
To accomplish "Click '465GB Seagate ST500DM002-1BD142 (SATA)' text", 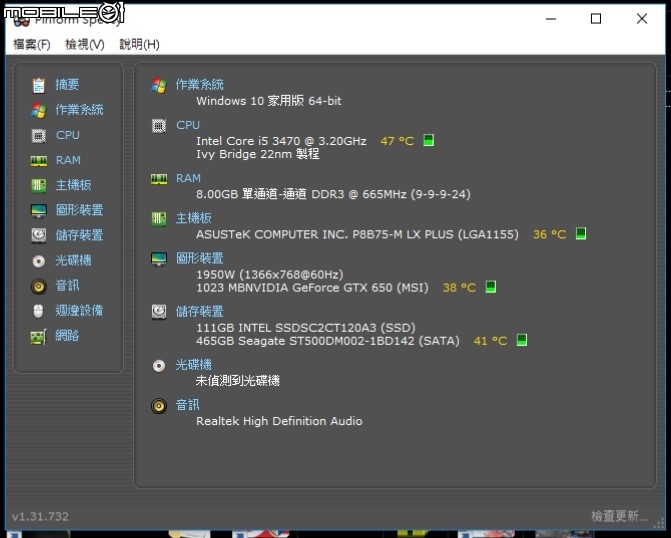I will (328, 341).
